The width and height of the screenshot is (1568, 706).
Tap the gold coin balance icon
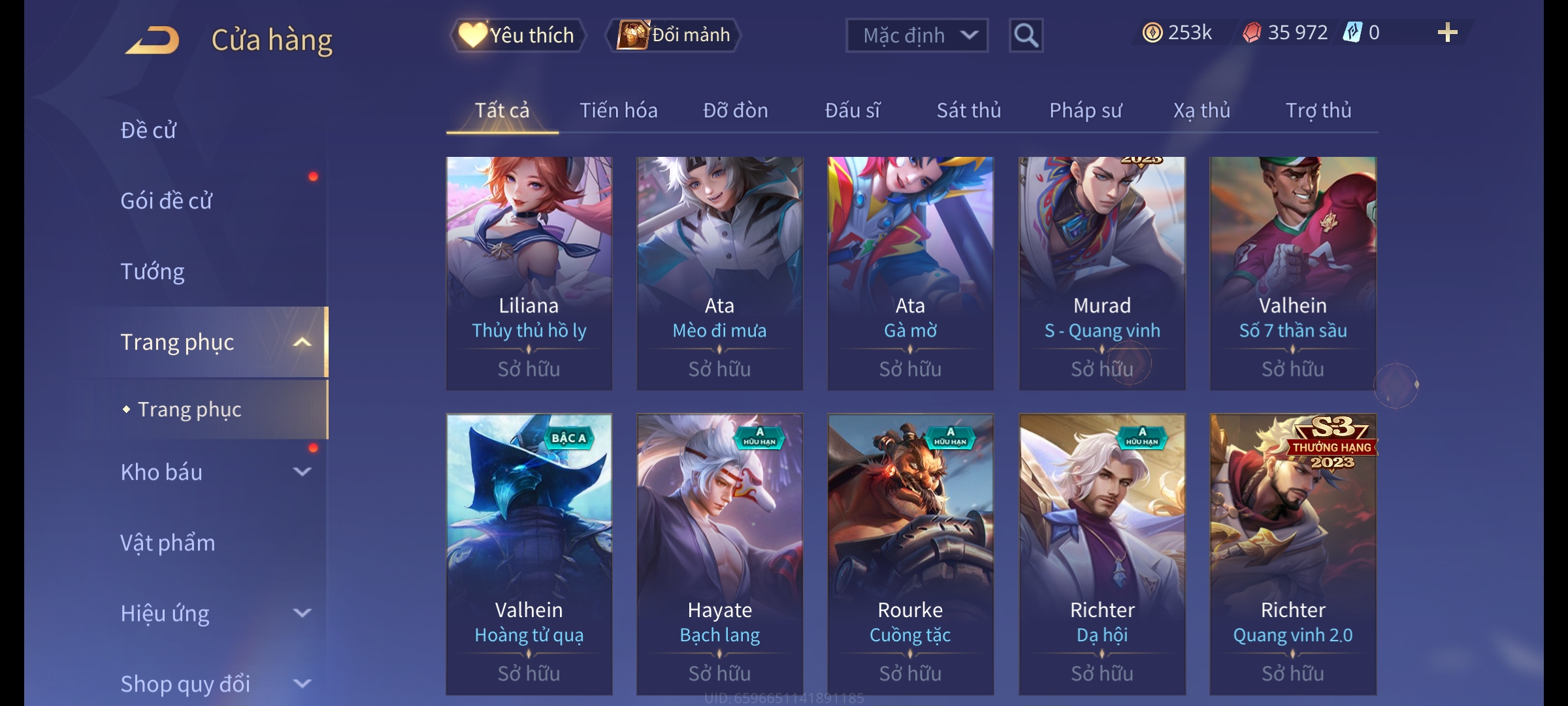coord(1152,33)
